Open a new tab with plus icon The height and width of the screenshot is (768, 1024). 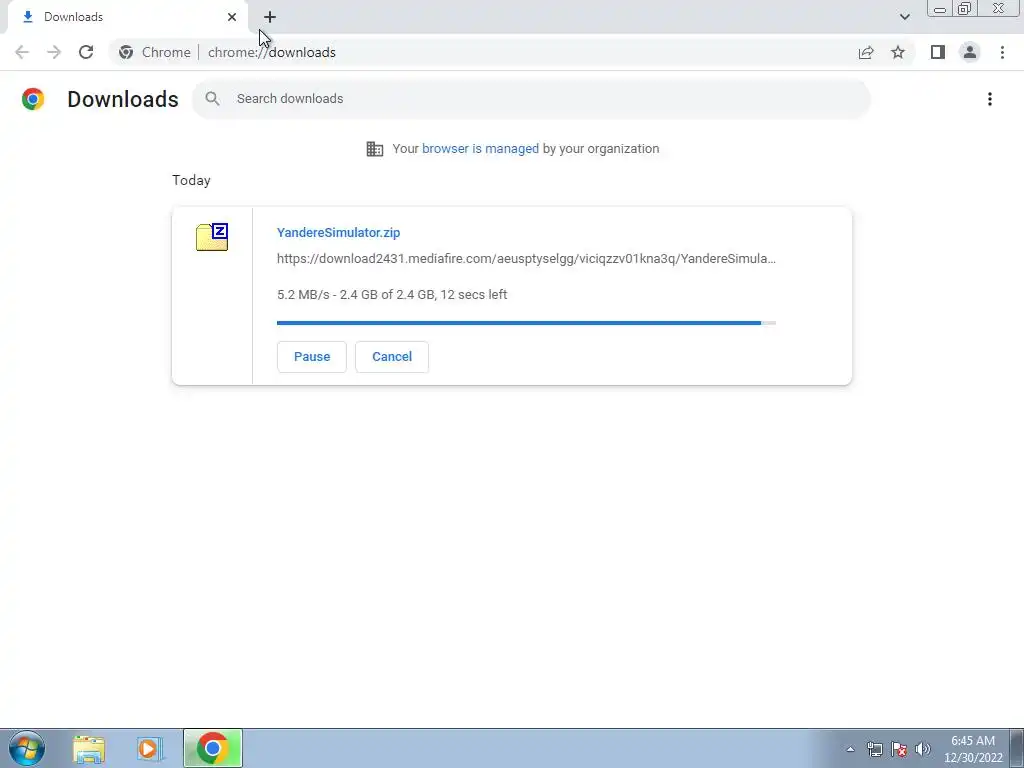[270, 17]
